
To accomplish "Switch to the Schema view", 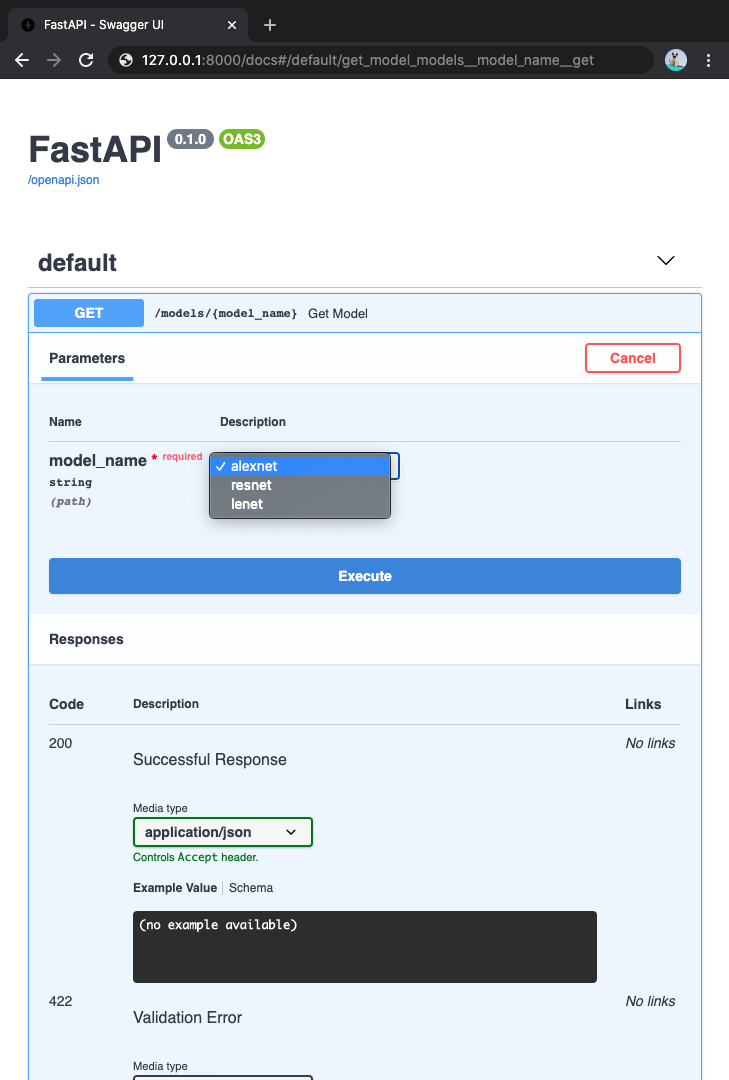I will pyautogui.click(x=250, y=887).
